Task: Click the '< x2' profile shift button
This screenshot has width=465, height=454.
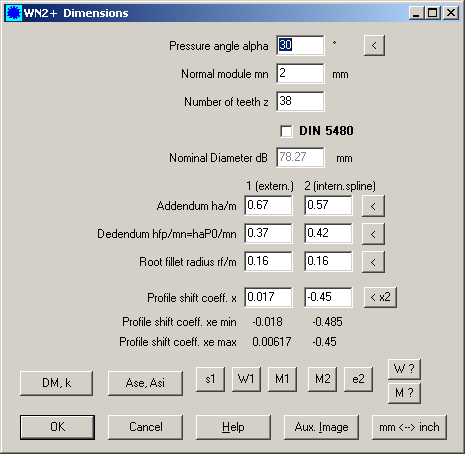Action: click(x=380, y=297)
